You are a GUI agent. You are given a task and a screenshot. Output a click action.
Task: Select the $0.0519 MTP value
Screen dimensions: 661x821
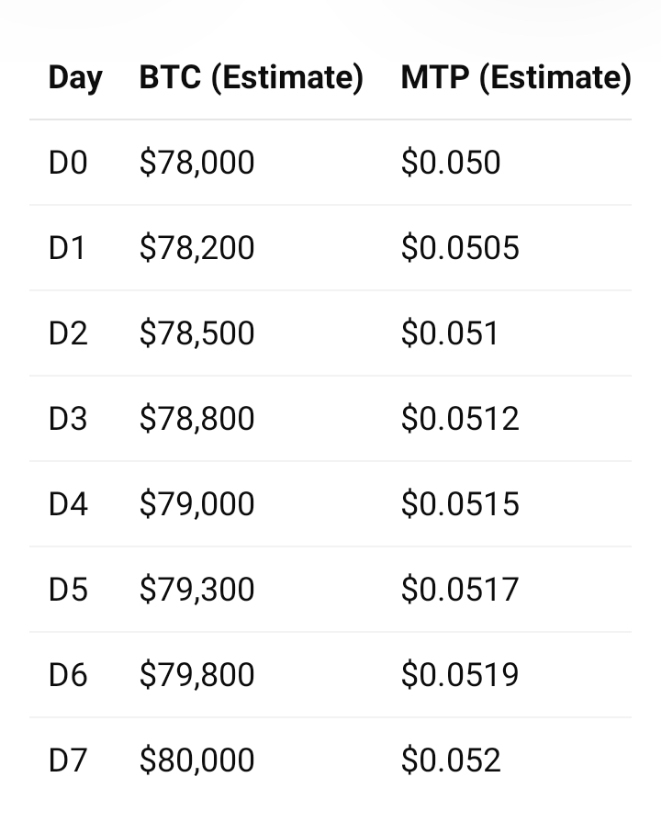click(x=460, y=675)
